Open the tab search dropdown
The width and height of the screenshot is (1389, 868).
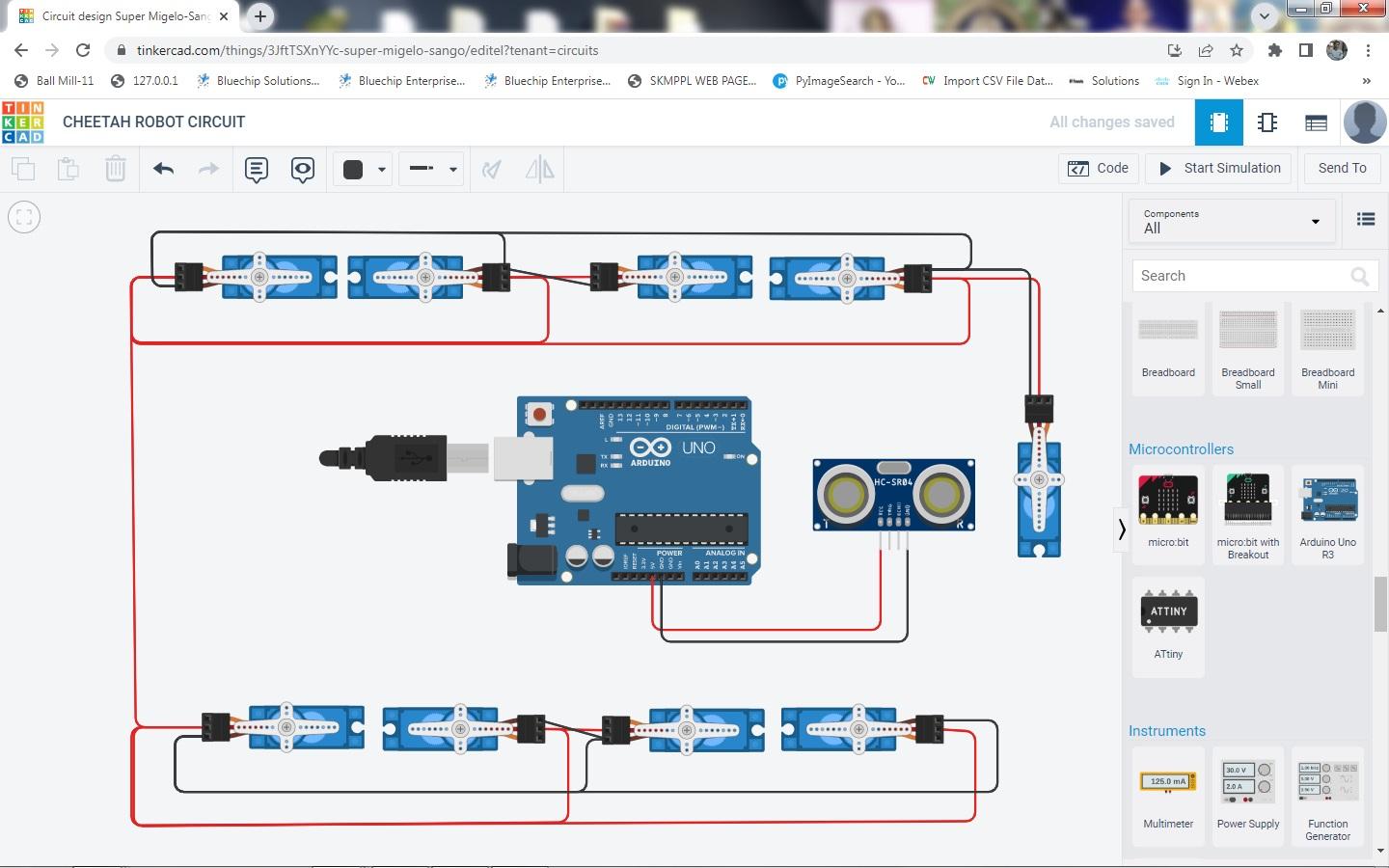coord(1265,16)
